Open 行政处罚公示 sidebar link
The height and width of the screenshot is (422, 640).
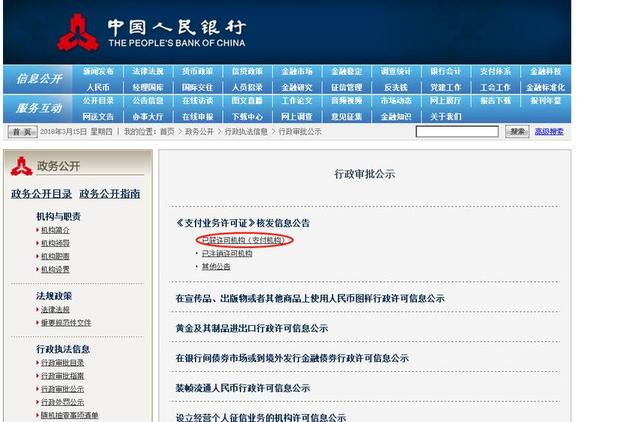[62, 402]
